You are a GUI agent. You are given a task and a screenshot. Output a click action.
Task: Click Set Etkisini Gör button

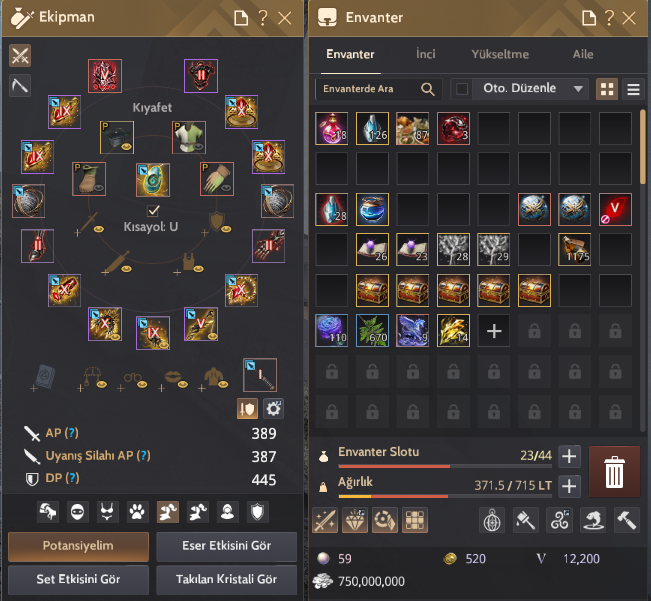[78, 579]
